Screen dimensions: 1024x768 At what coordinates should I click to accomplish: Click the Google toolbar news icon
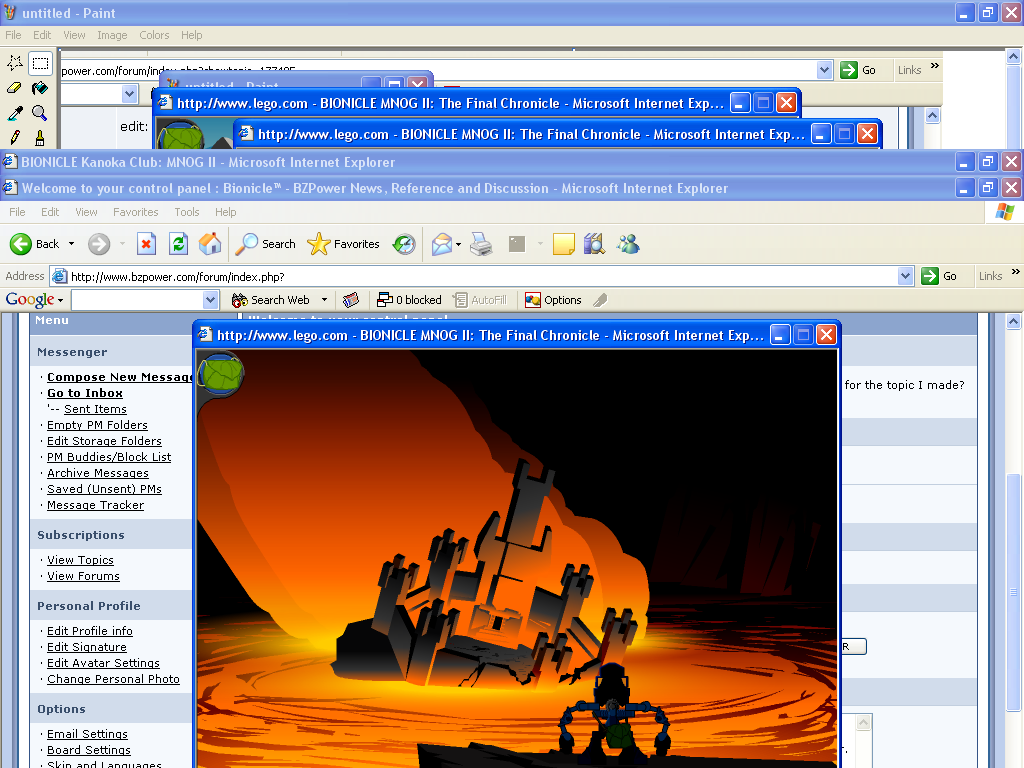point(351,300)
